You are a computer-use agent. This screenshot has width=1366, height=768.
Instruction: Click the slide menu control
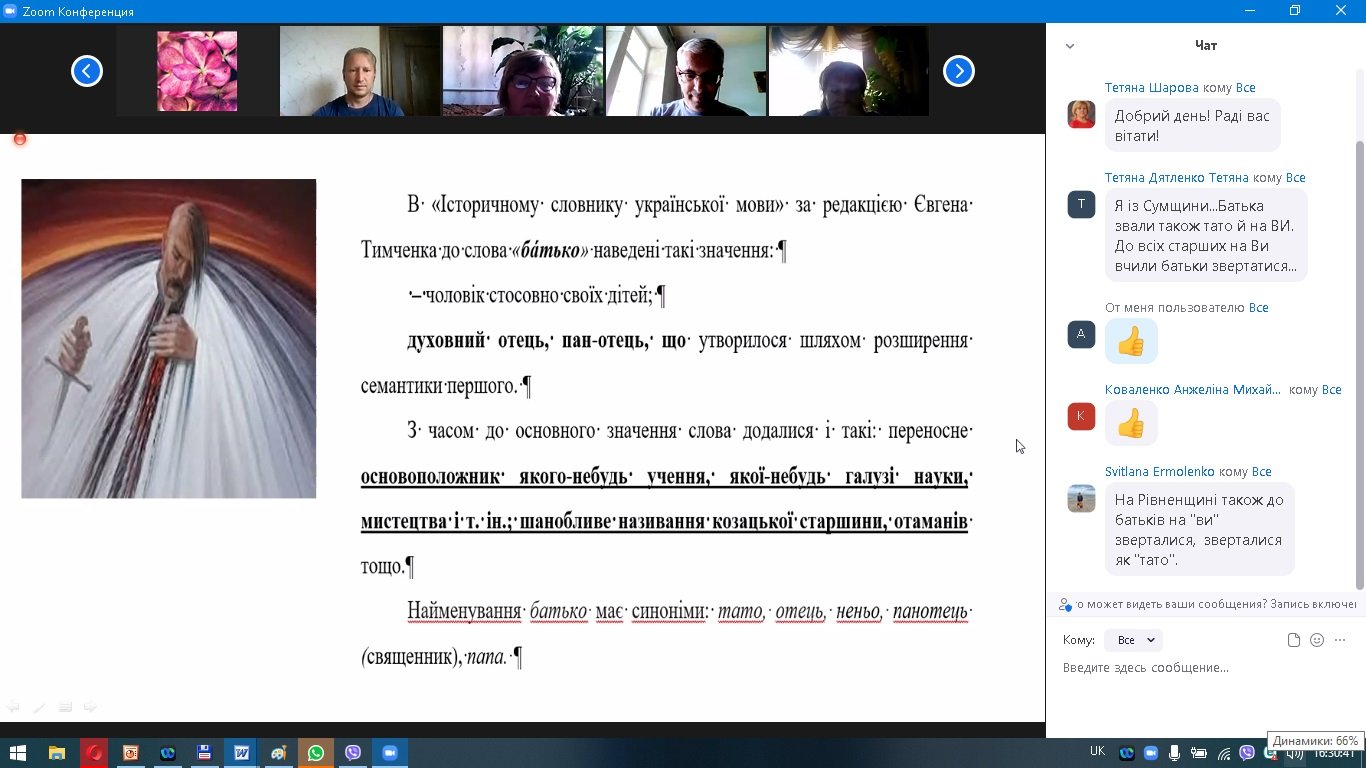pos(65,707)
